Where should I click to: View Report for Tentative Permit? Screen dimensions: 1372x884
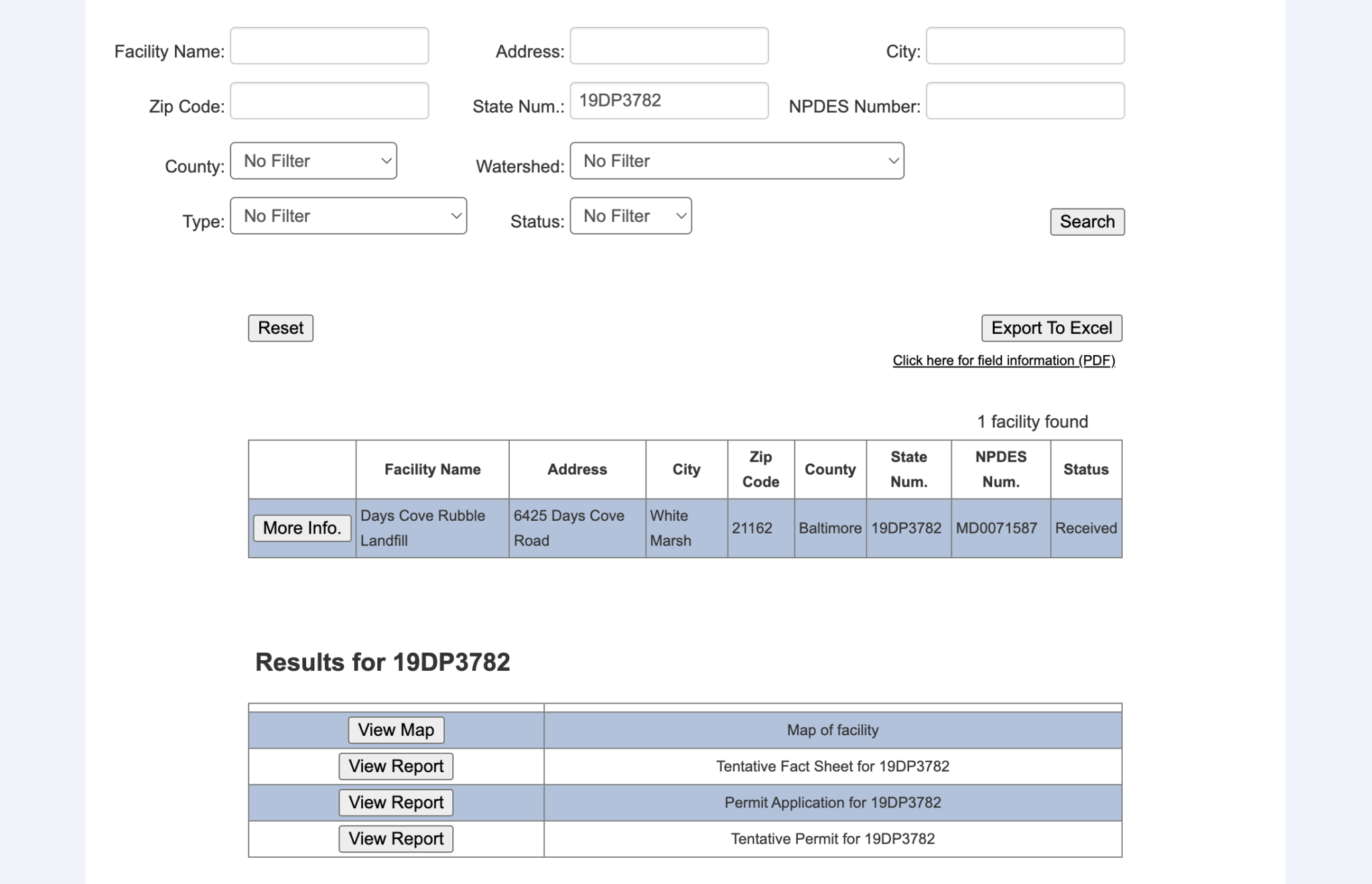396,839
